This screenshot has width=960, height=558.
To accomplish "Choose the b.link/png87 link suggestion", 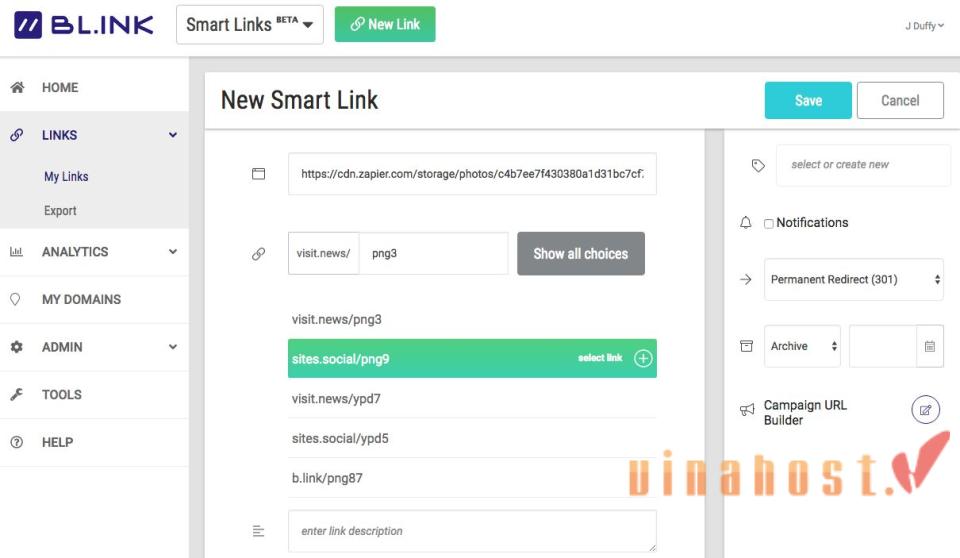I will [x=327, y=478].
